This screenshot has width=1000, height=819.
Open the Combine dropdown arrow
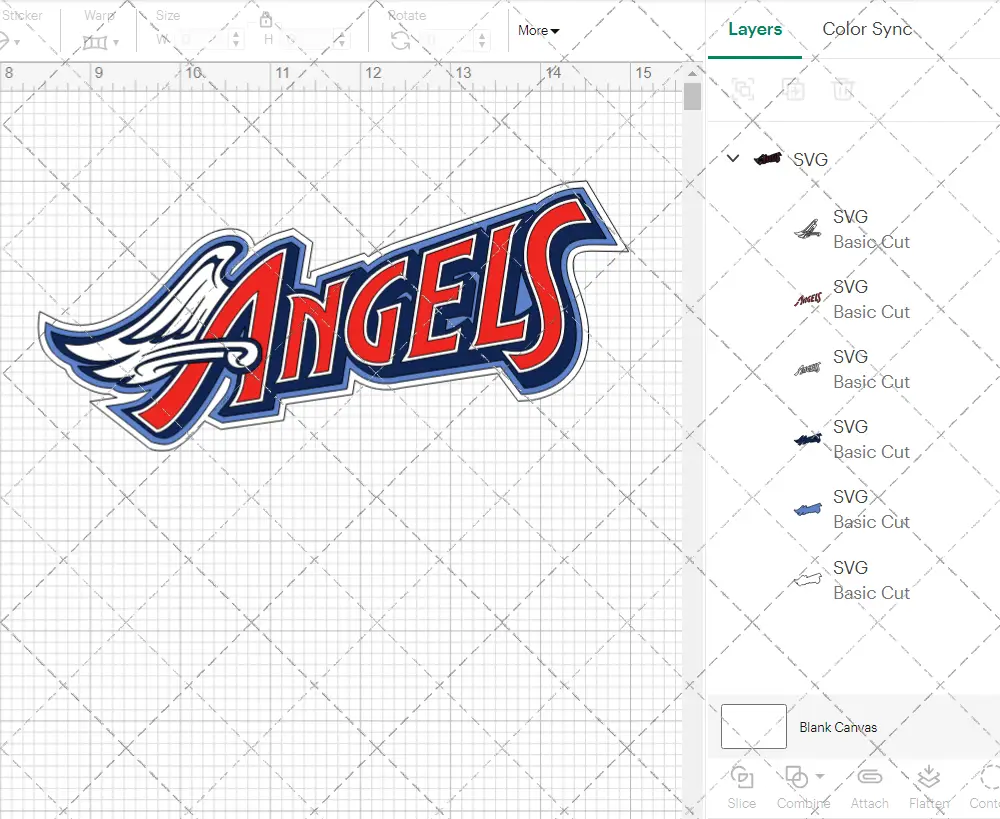[820, 776]
